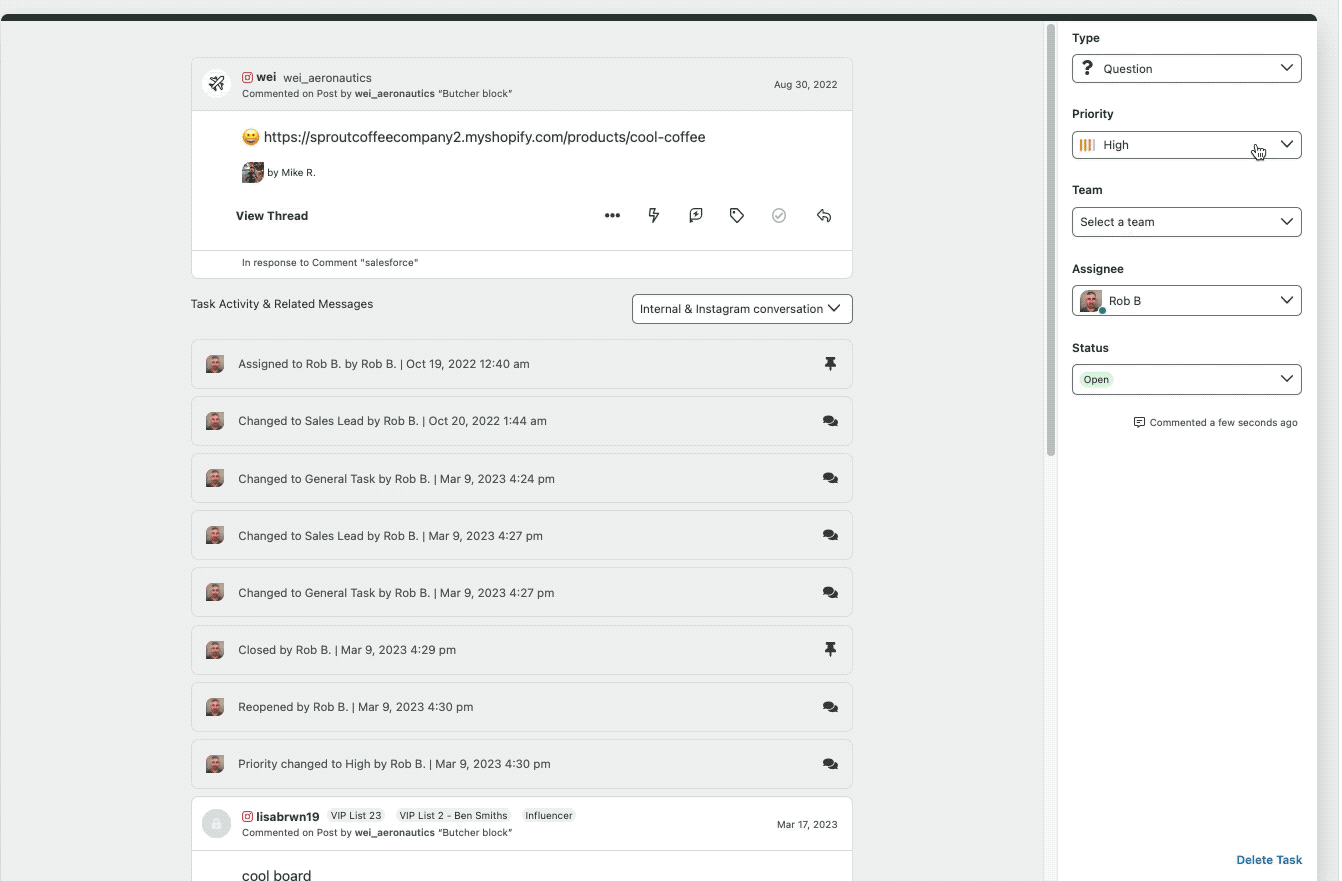Click the Influencer tag
The image size is (1342, 881).
[x=549, y=816]
